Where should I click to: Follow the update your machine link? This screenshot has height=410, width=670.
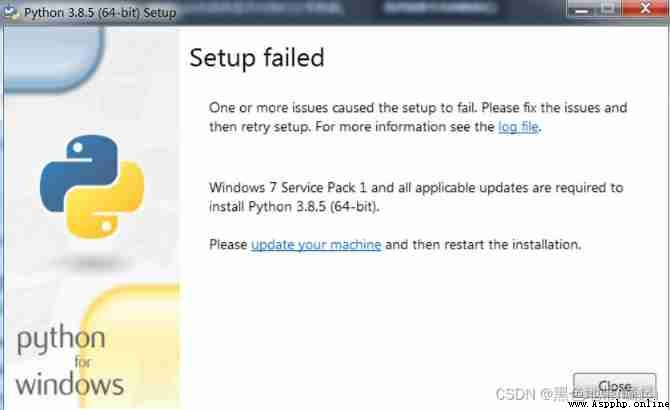coord(316,245)
